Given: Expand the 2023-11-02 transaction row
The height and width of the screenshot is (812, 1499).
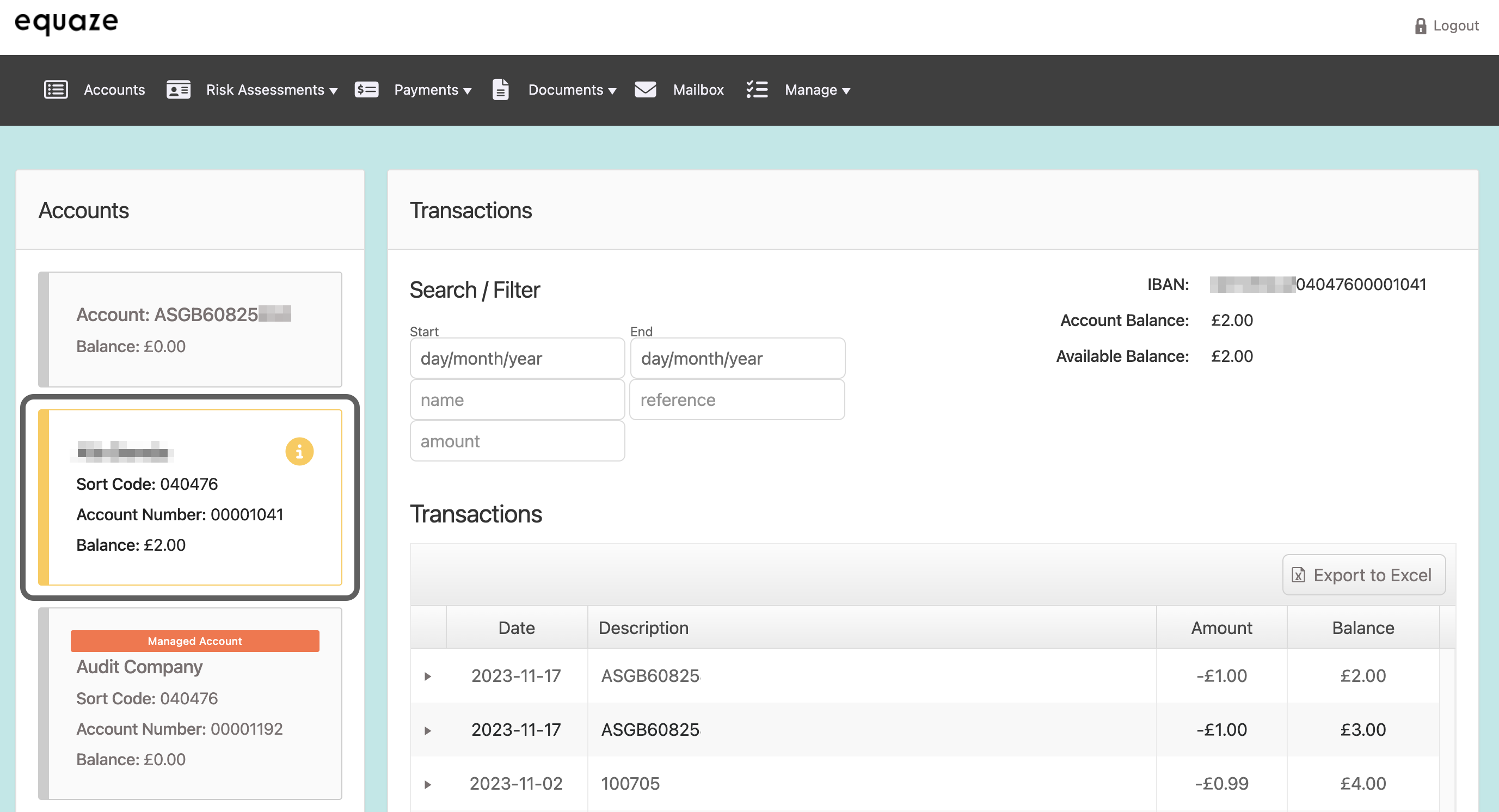Looking at the screenshot, I should [428, 785].
